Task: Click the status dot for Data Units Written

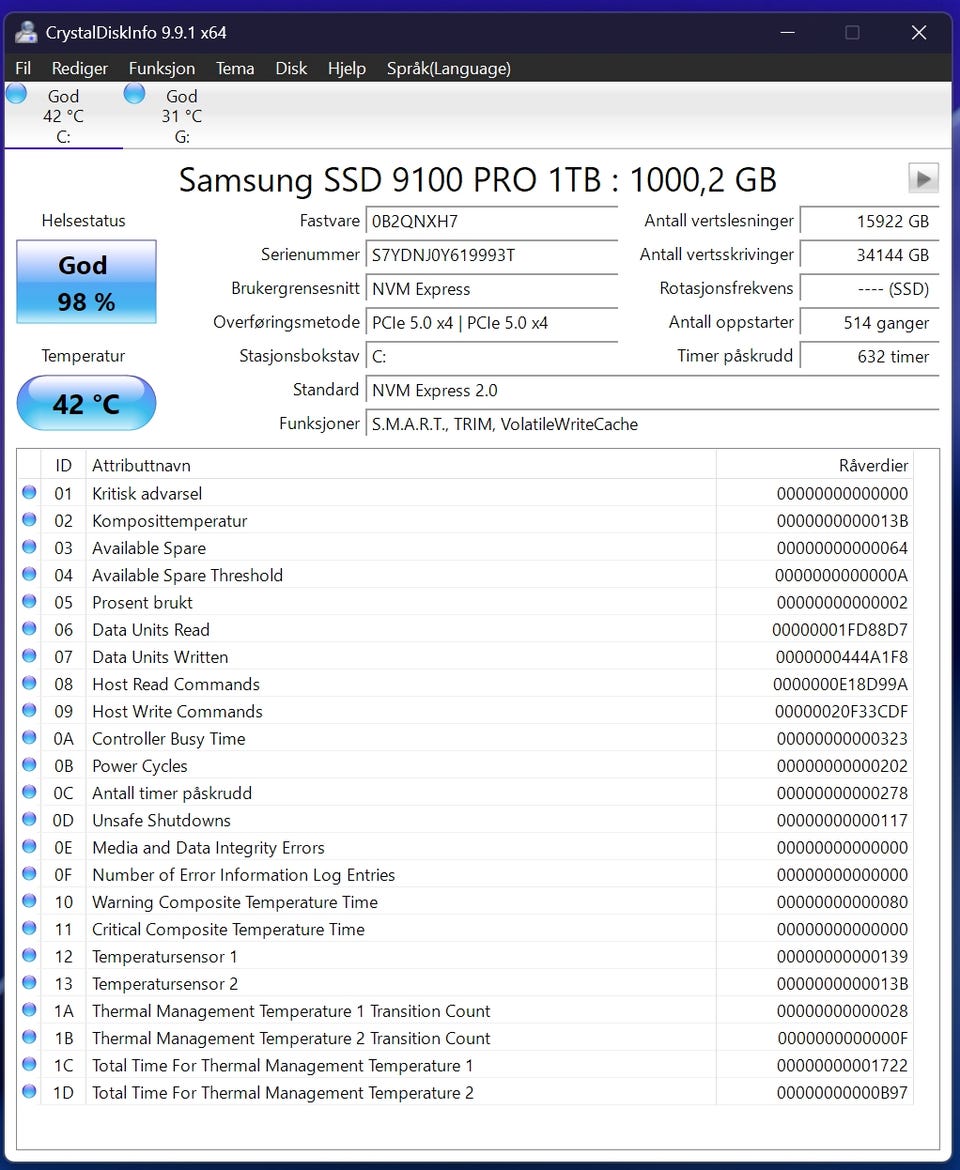Action: pyautogui.click(x=29, y=655)
